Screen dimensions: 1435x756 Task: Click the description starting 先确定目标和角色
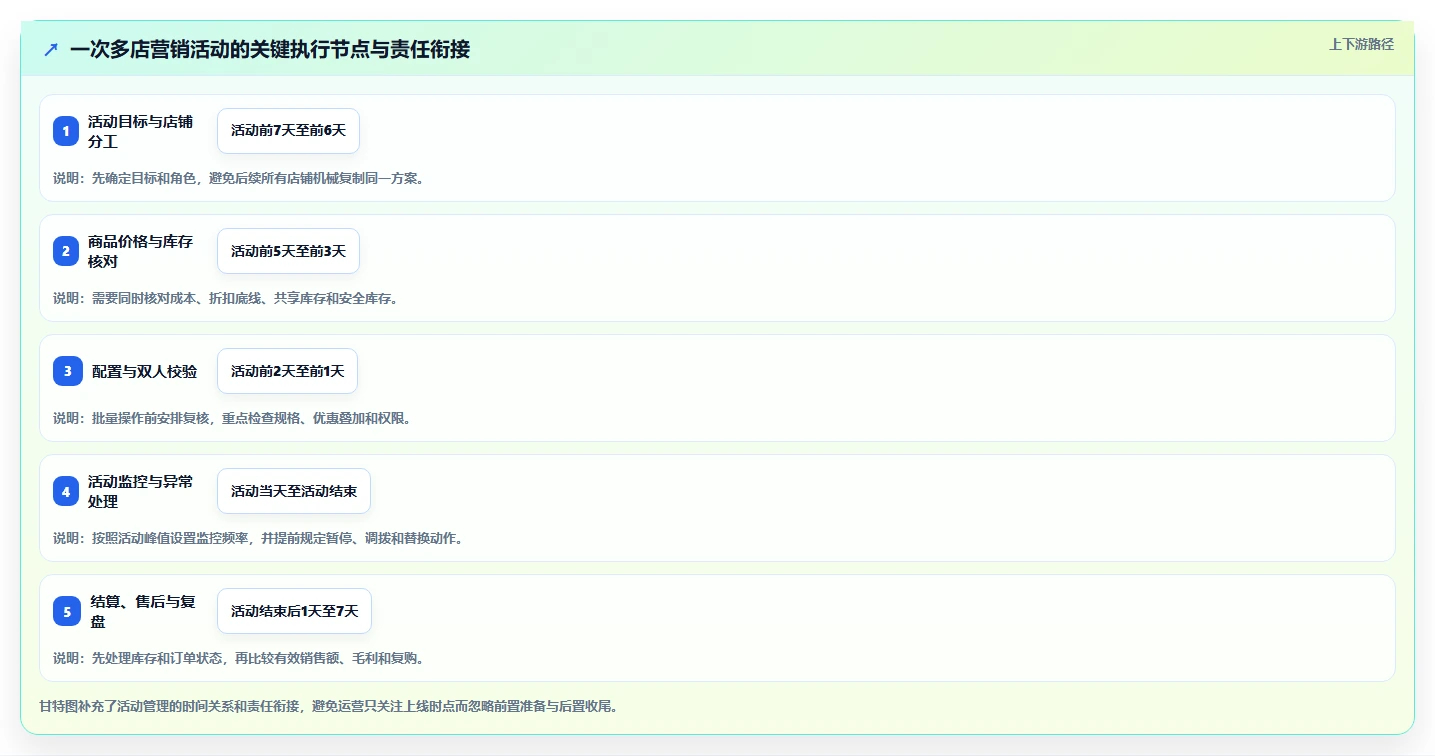pos(239,178)
